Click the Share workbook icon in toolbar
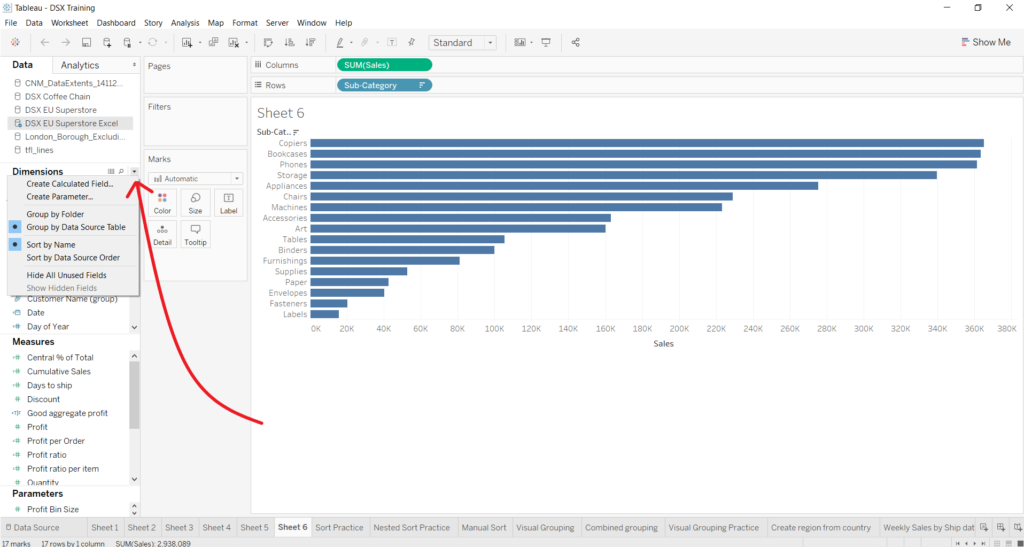 click(x=575, y=43)
